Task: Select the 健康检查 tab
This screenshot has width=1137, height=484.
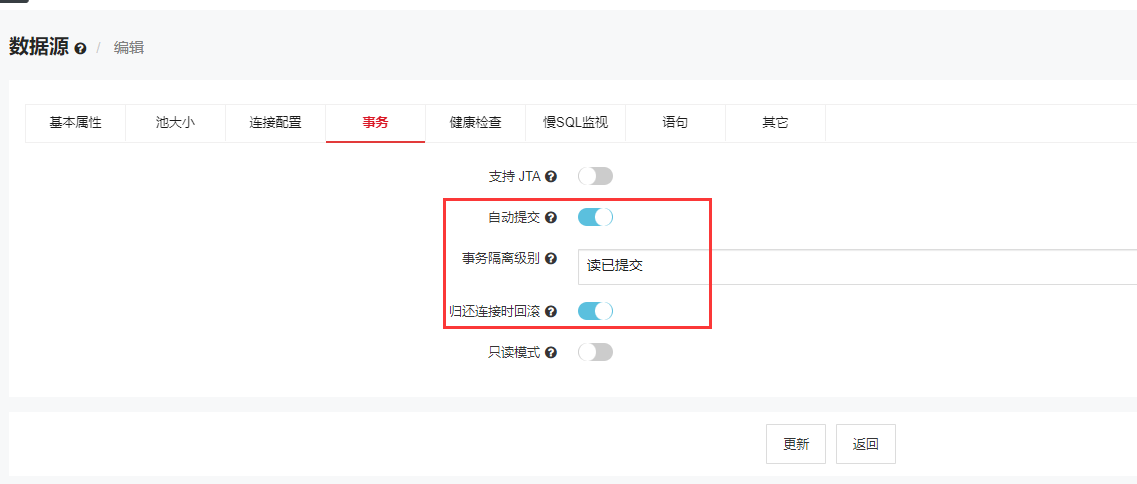Action: pyautogui.click(x=475, y=123)
